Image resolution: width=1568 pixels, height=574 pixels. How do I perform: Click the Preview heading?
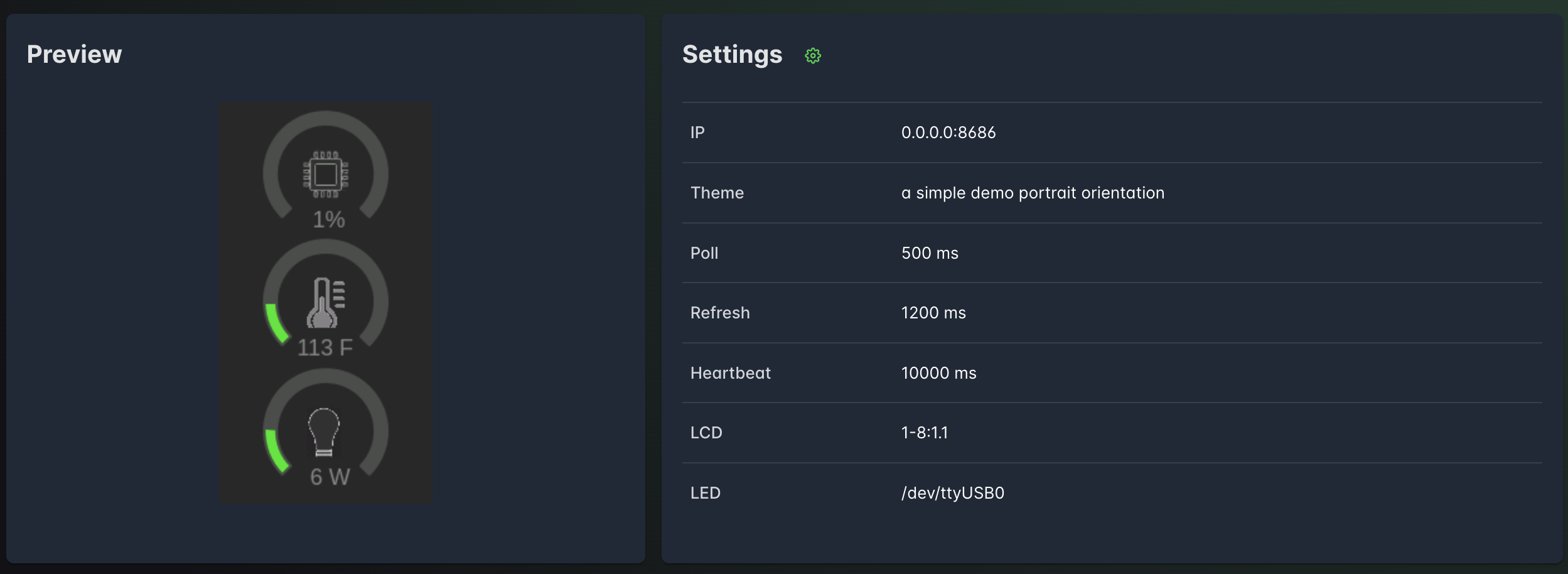74,54
